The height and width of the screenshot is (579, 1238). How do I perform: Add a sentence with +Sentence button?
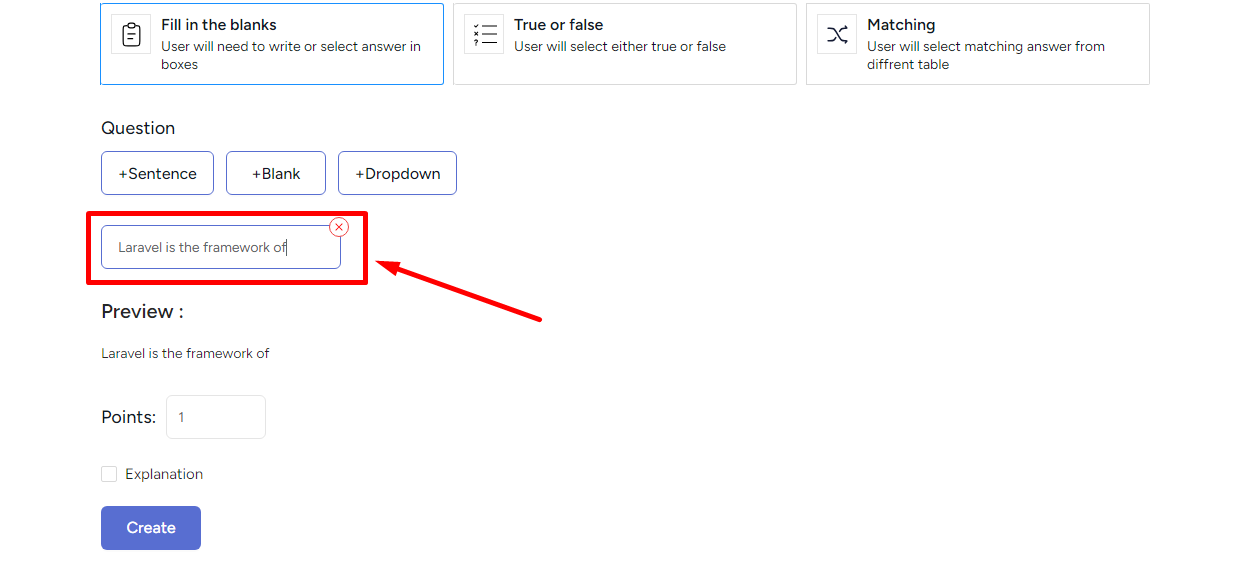[157, 173]
